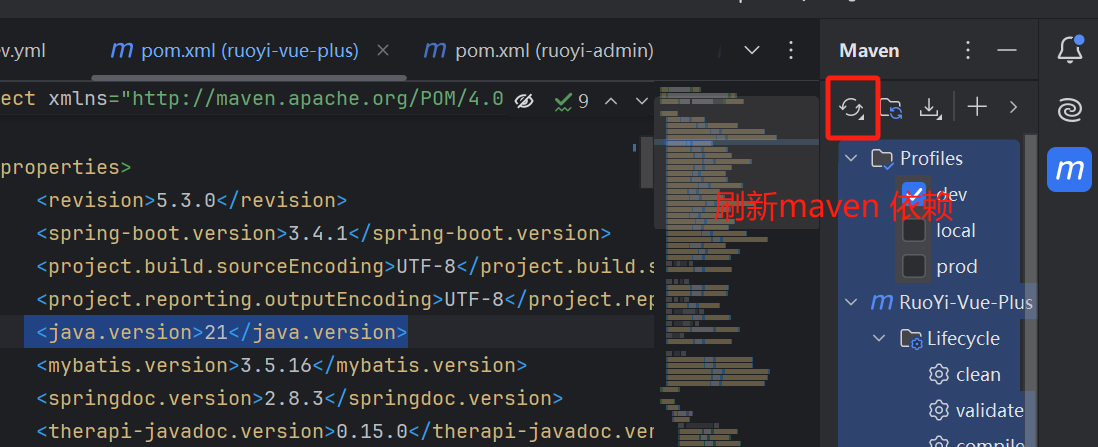Click the springdoc.version 2.8.3 line
1098x447 pixels.
point(300,398)
